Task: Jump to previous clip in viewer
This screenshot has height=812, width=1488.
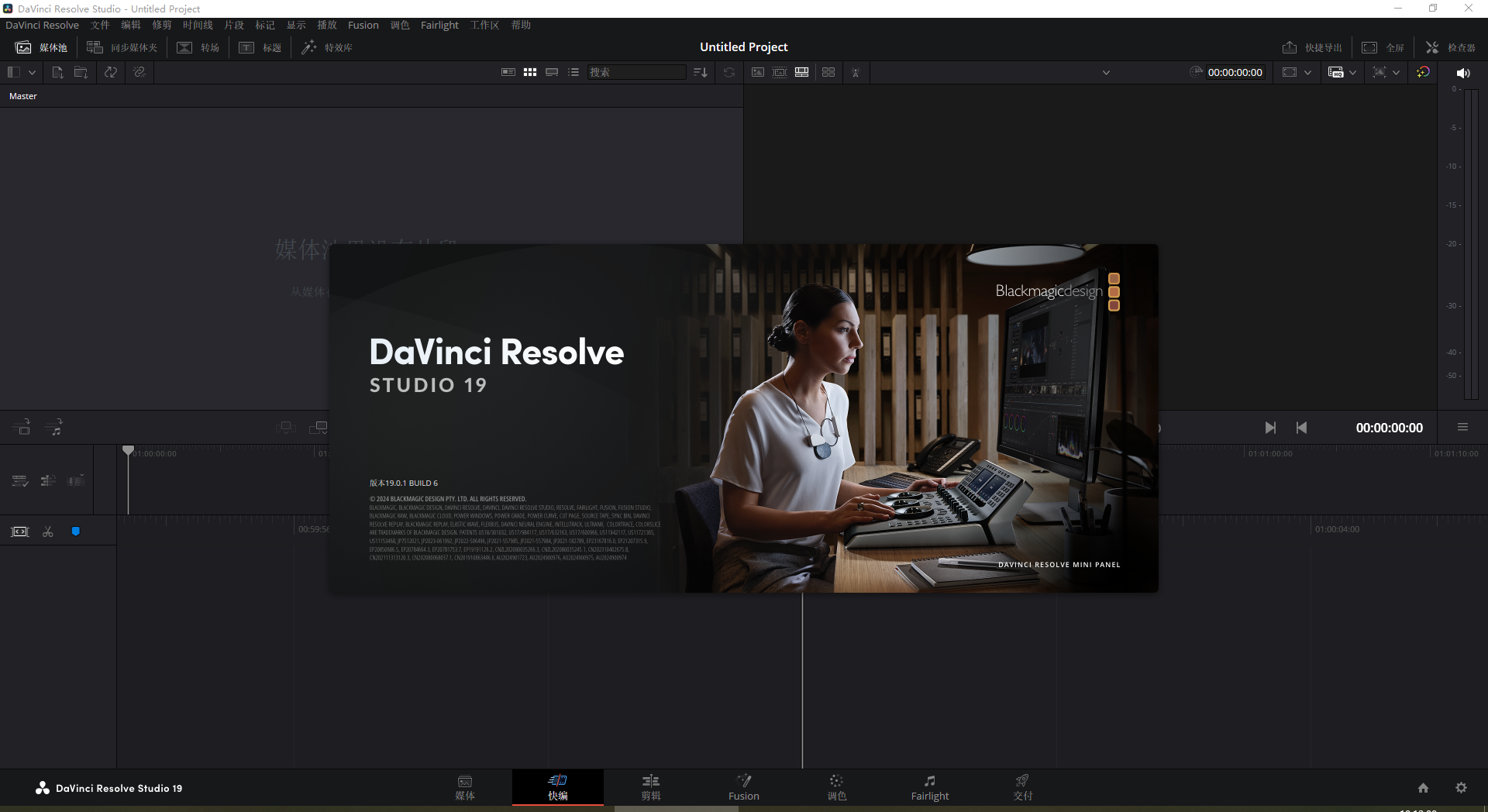Action: click(1301, 428)
